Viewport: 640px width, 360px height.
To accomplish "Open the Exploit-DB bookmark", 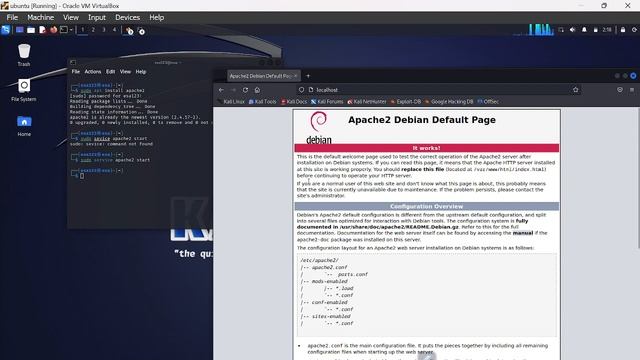I will point(406,102).
